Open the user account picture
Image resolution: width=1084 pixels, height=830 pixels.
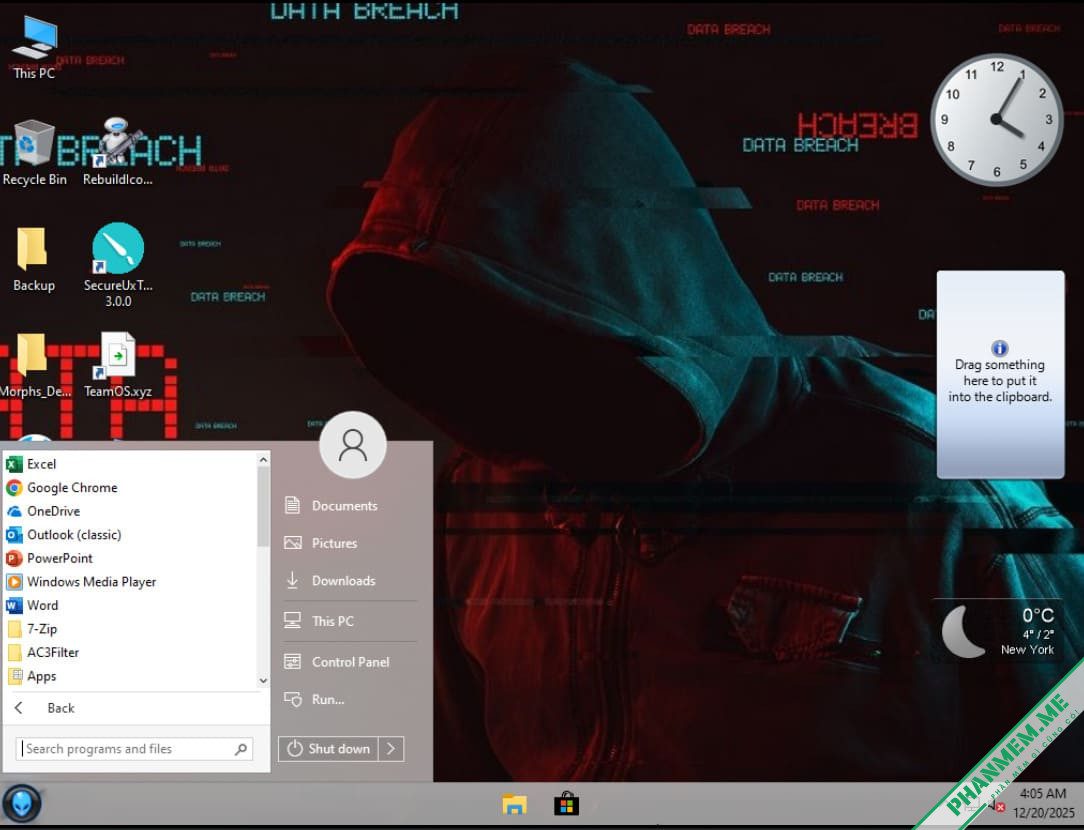[353, 445]
